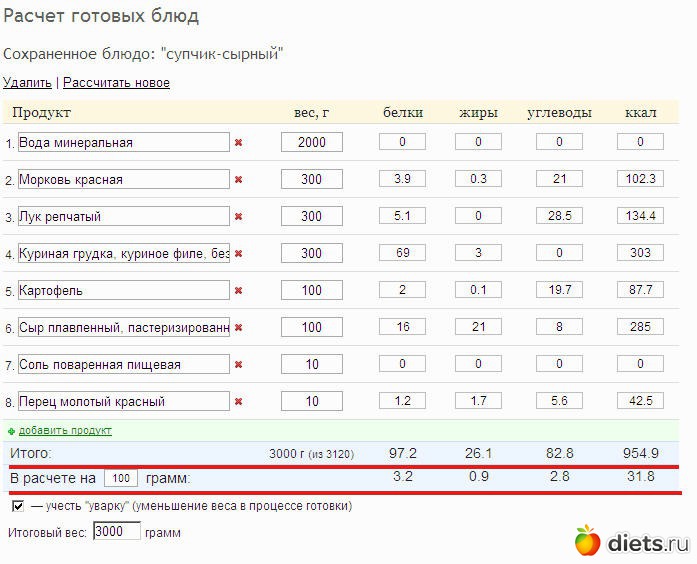Click the добавить продукт link

click(65, 430)
